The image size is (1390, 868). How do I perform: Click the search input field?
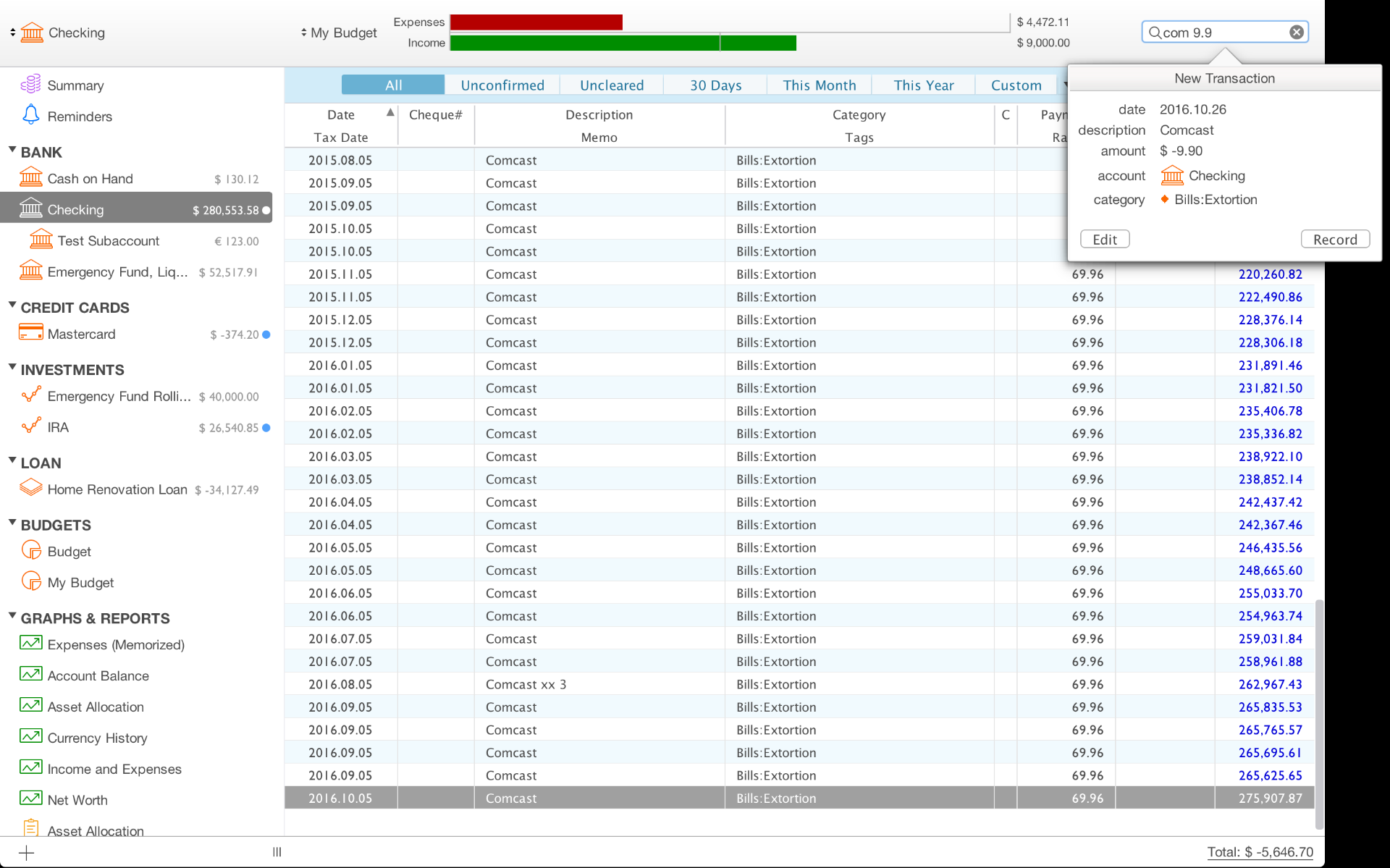[x=1224, y=33]
